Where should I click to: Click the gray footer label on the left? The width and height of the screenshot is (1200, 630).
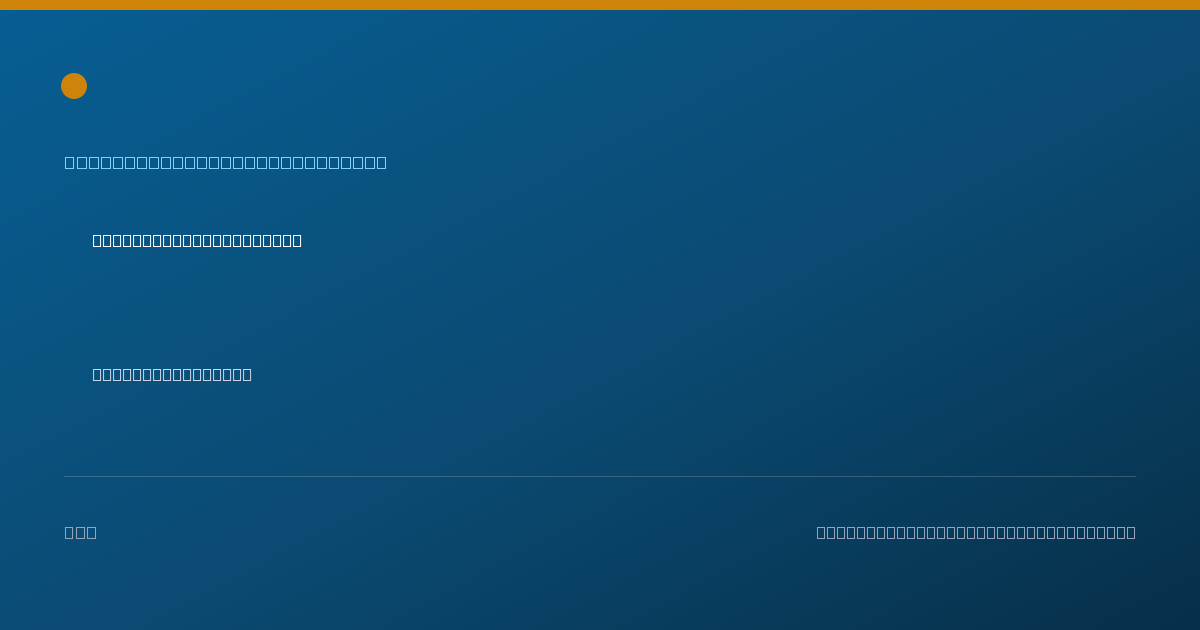pyautogui.click(x=81, y=532)
